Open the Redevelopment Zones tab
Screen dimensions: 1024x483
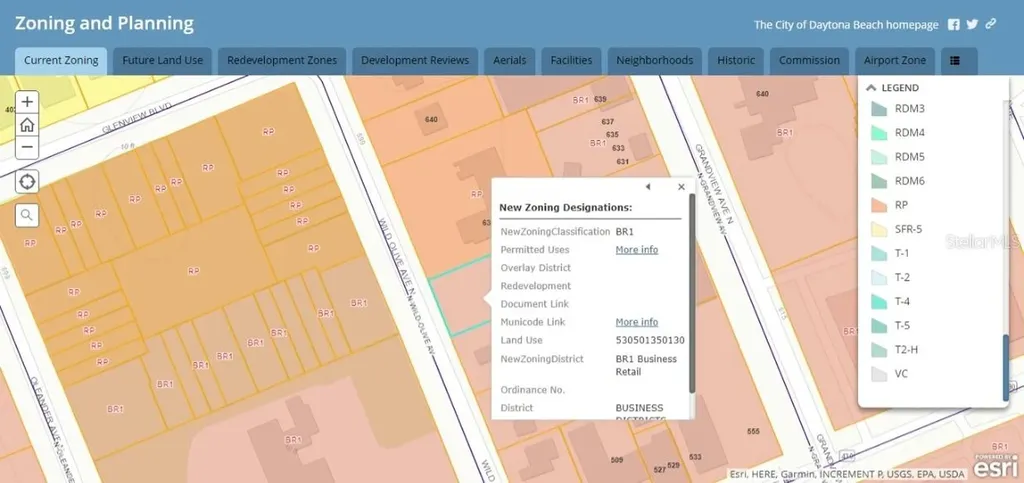pyautogui.click(x=282, y=61)
